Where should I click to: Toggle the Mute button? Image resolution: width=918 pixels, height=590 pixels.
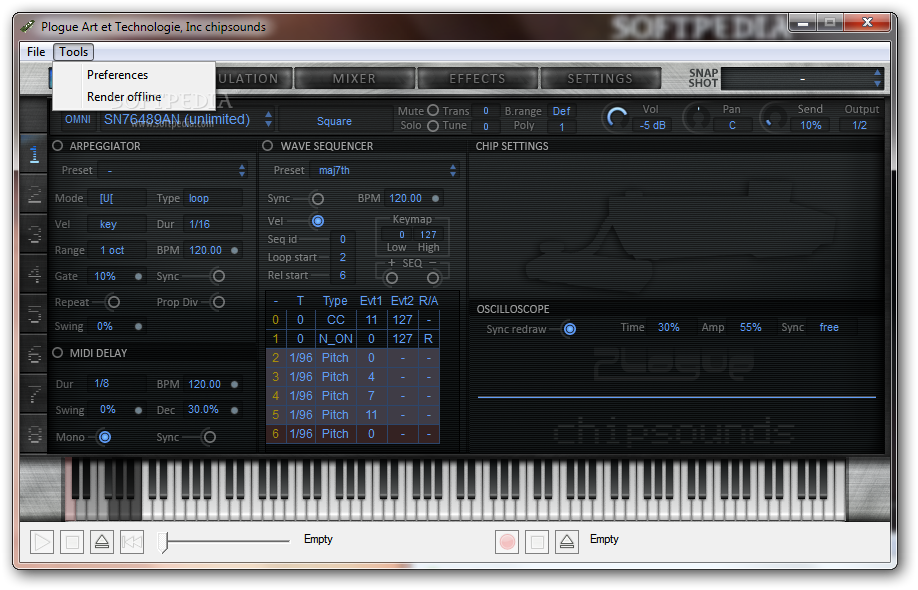433,110
